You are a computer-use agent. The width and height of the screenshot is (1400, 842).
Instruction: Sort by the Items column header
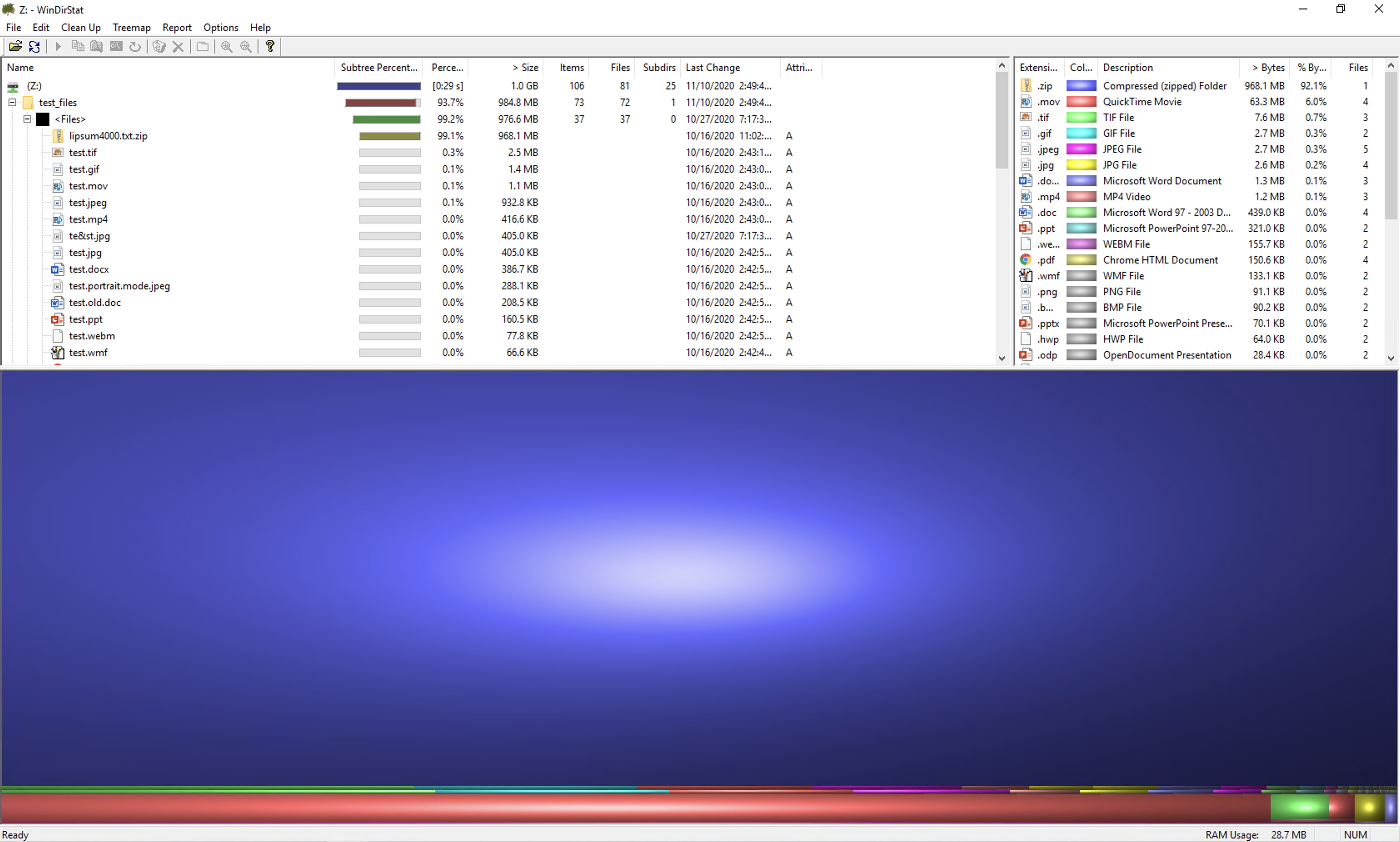coord(567,68)
